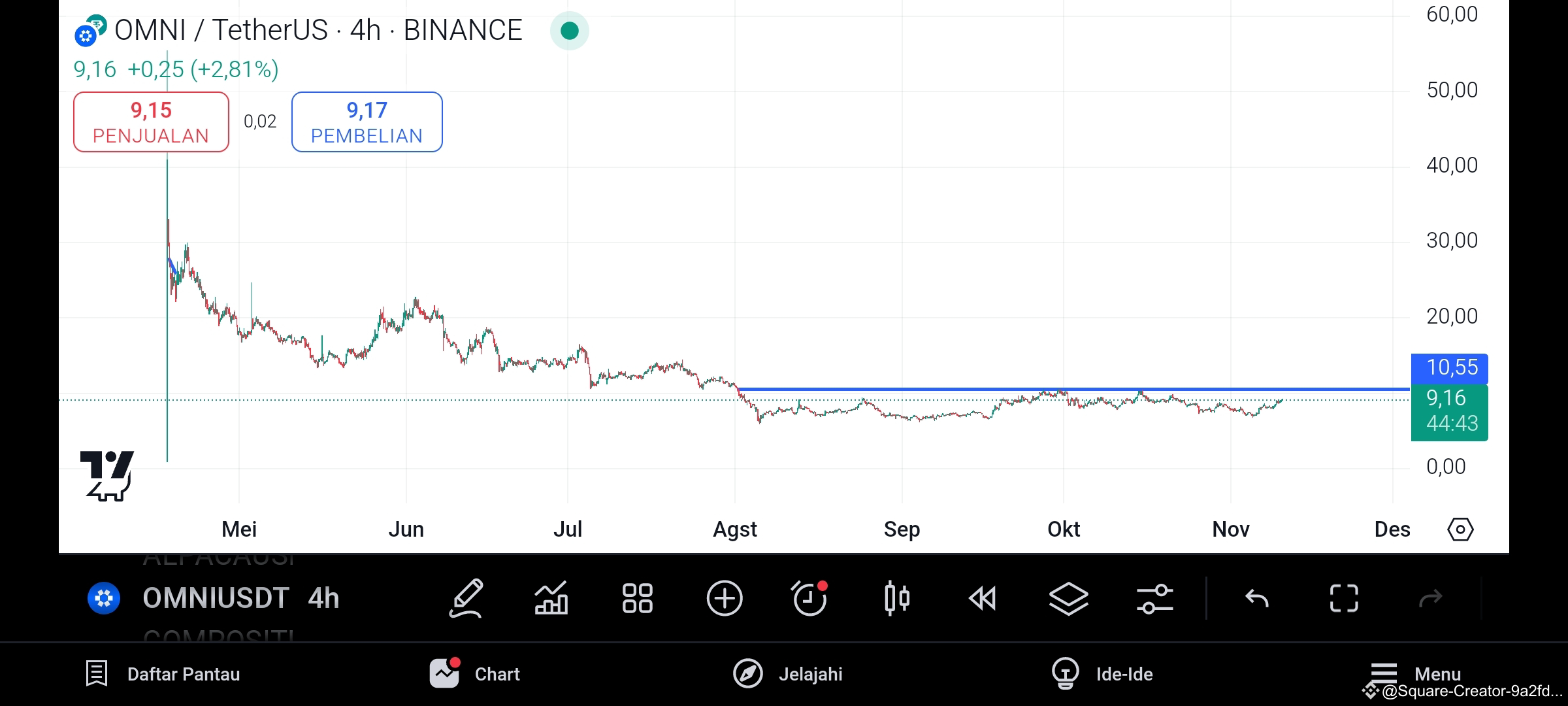This screenshot has height=706, width=1568.
Task: Tap the add symbol plus icon
Action: (x=725, y=598)
